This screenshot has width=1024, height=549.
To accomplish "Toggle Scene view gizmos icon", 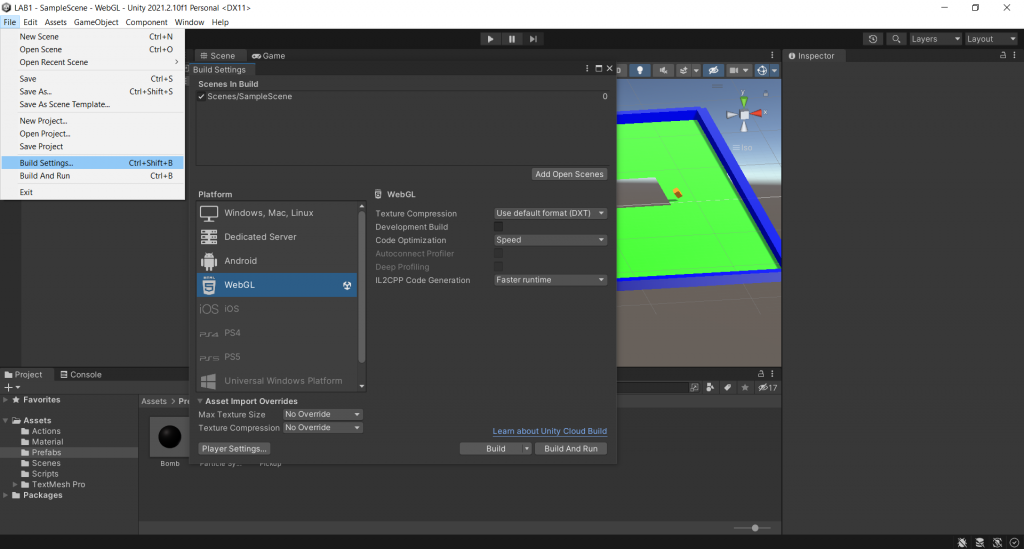I will 762,71.
